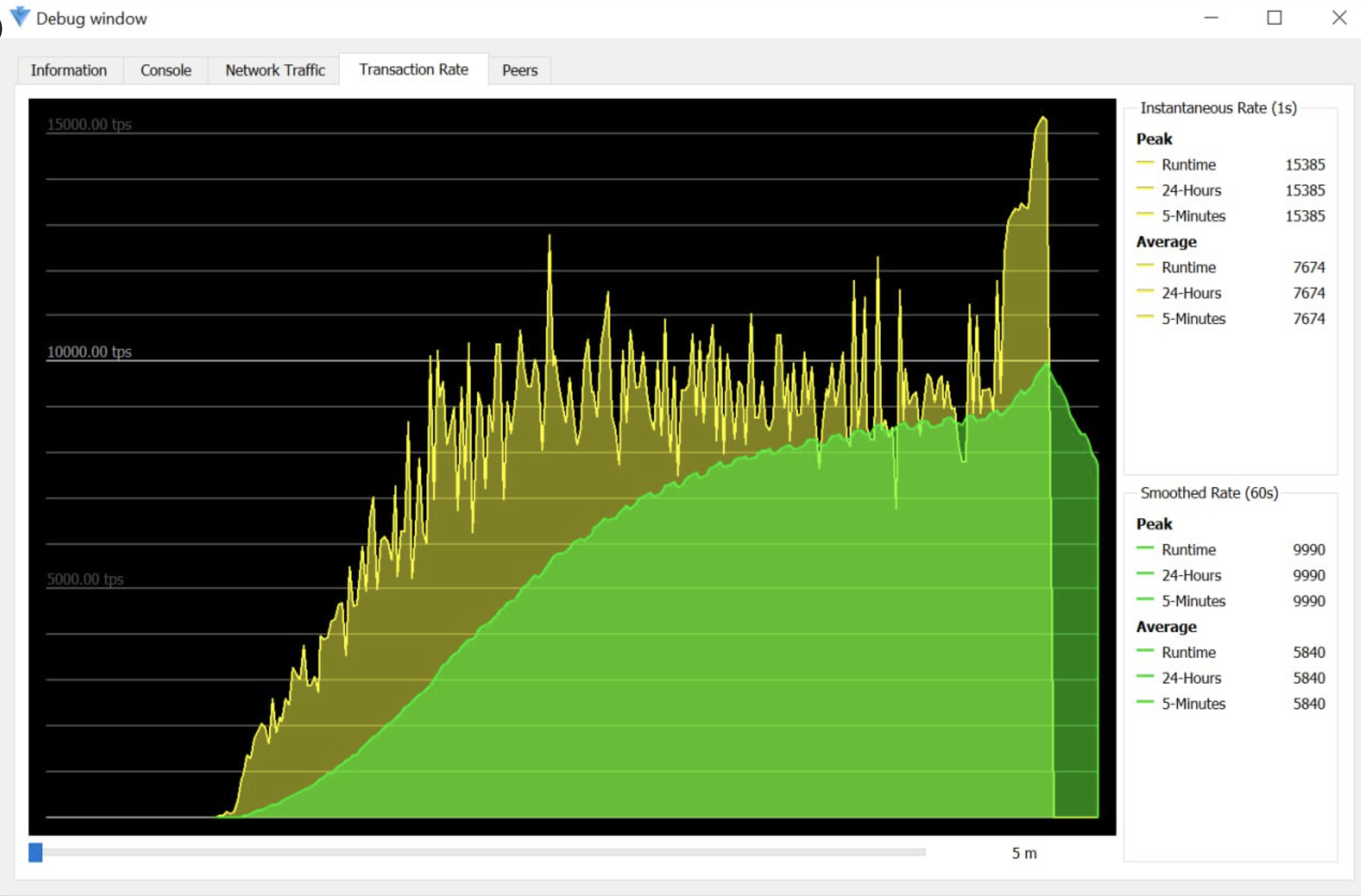The height and width of the screenshot is (896, 1361).
Task: Click the Smoothed Rate (60s) group title
Action: (1209, 493)
